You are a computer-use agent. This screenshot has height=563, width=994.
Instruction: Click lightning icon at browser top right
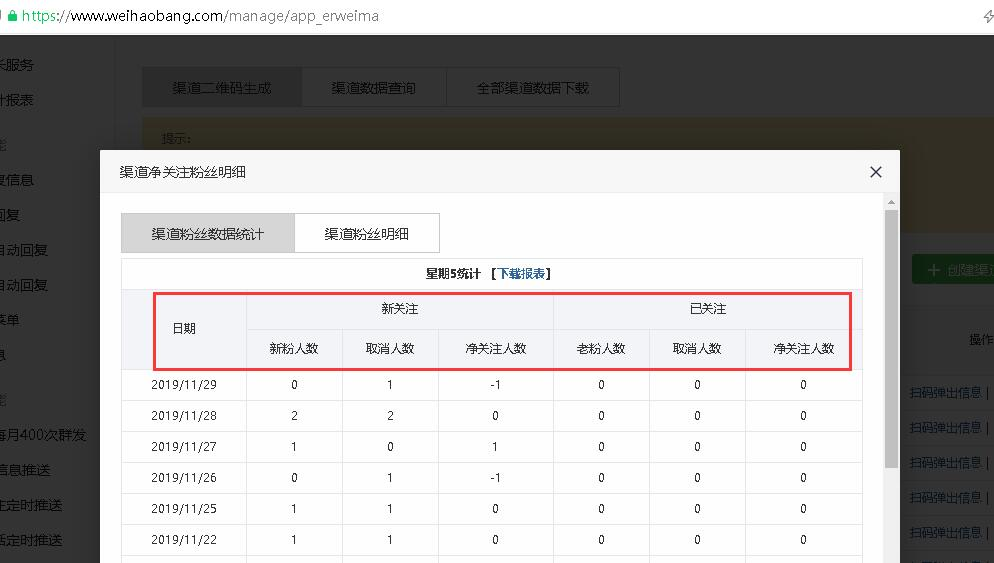click(x=988, y=16)
